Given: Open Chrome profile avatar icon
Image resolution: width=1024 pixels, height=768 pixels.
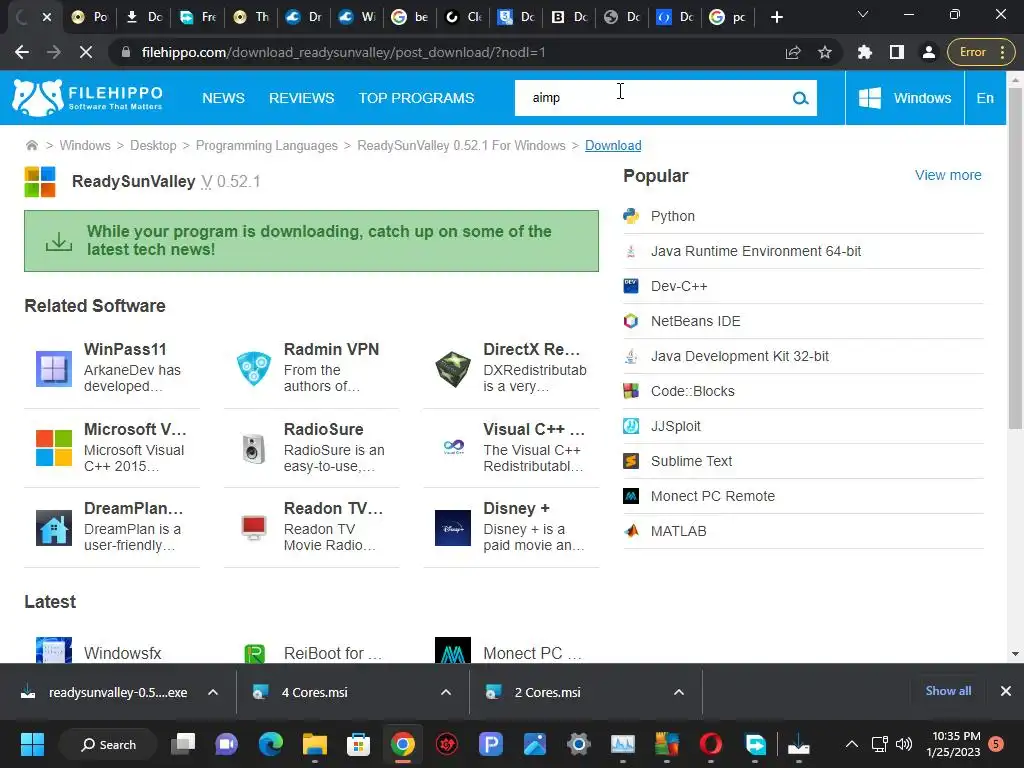Looking at the screenshot, I should click(928, 52).
